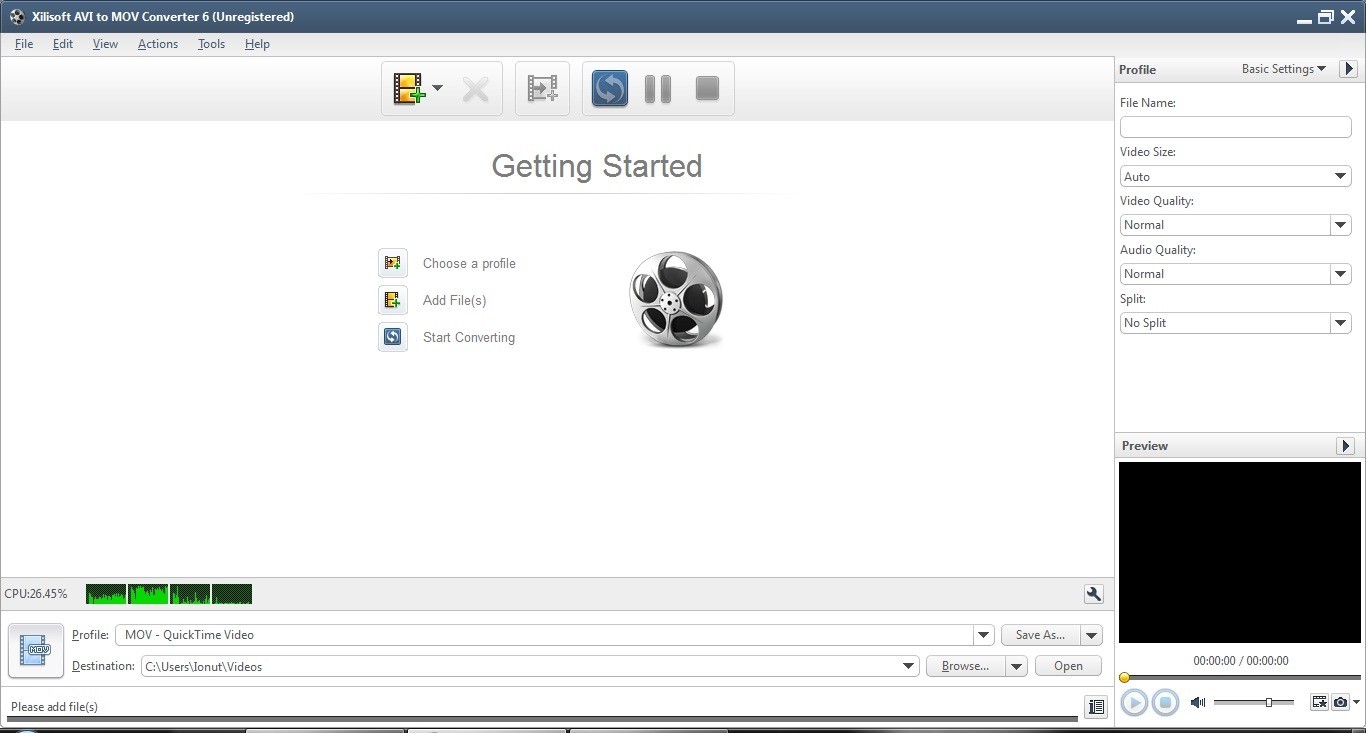
Task: Click the Start Converting getting-started icon
Action: coord(393,337)
